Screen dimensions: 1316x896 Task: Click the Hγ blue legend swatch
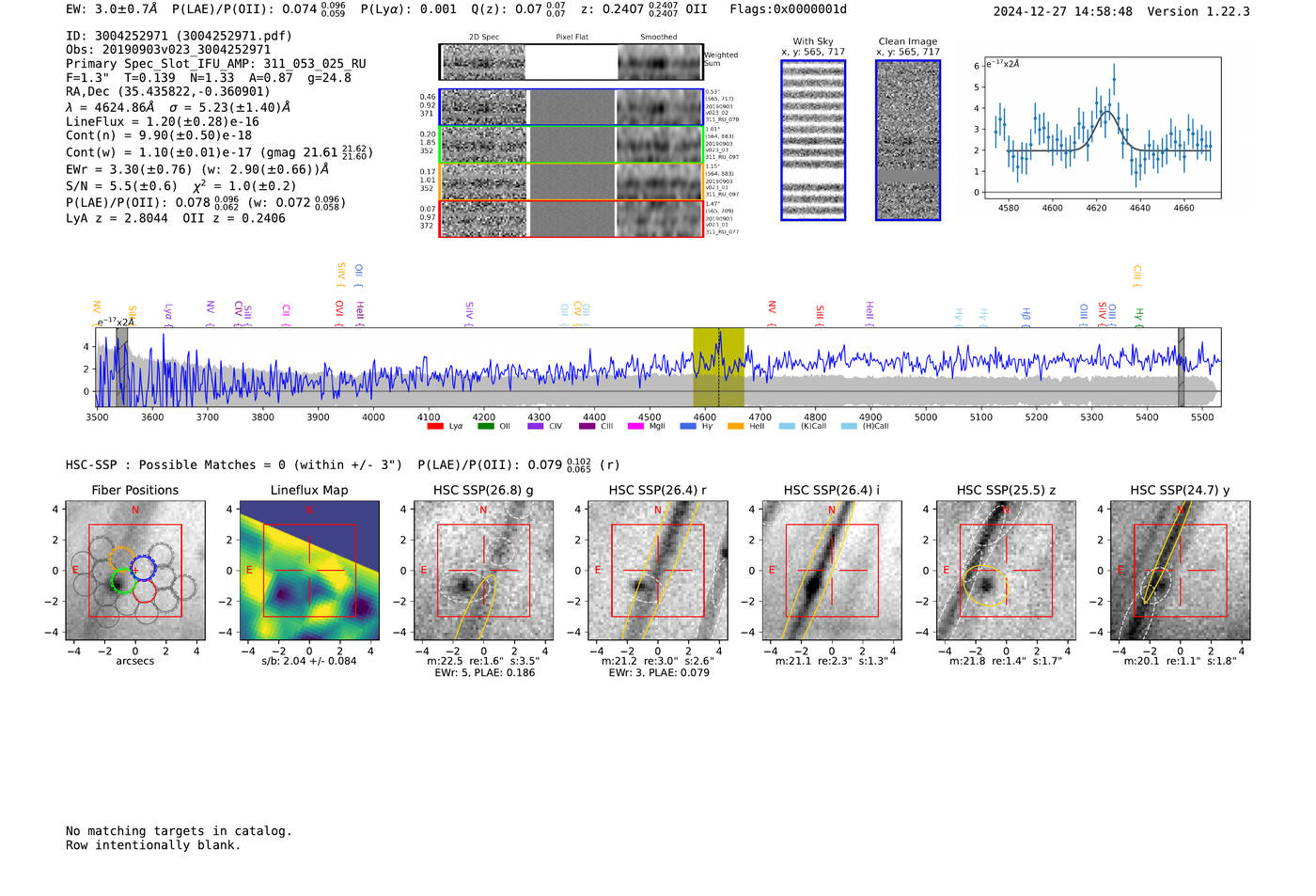[688, 426]
